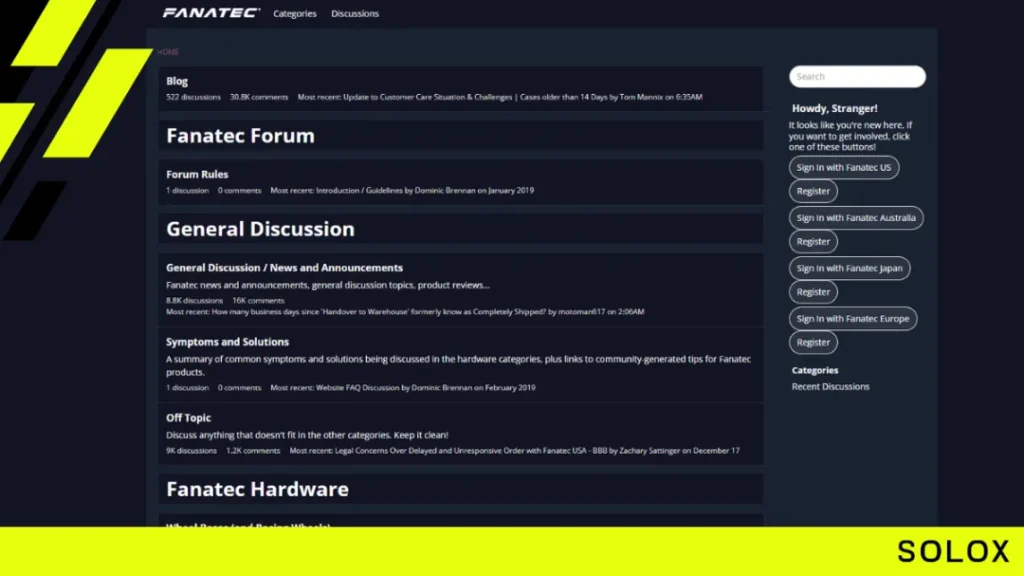Screen dimensions: 1024x576
Task: Open Dominic Brennan link under Forum Rules
Action: point(445,191)
